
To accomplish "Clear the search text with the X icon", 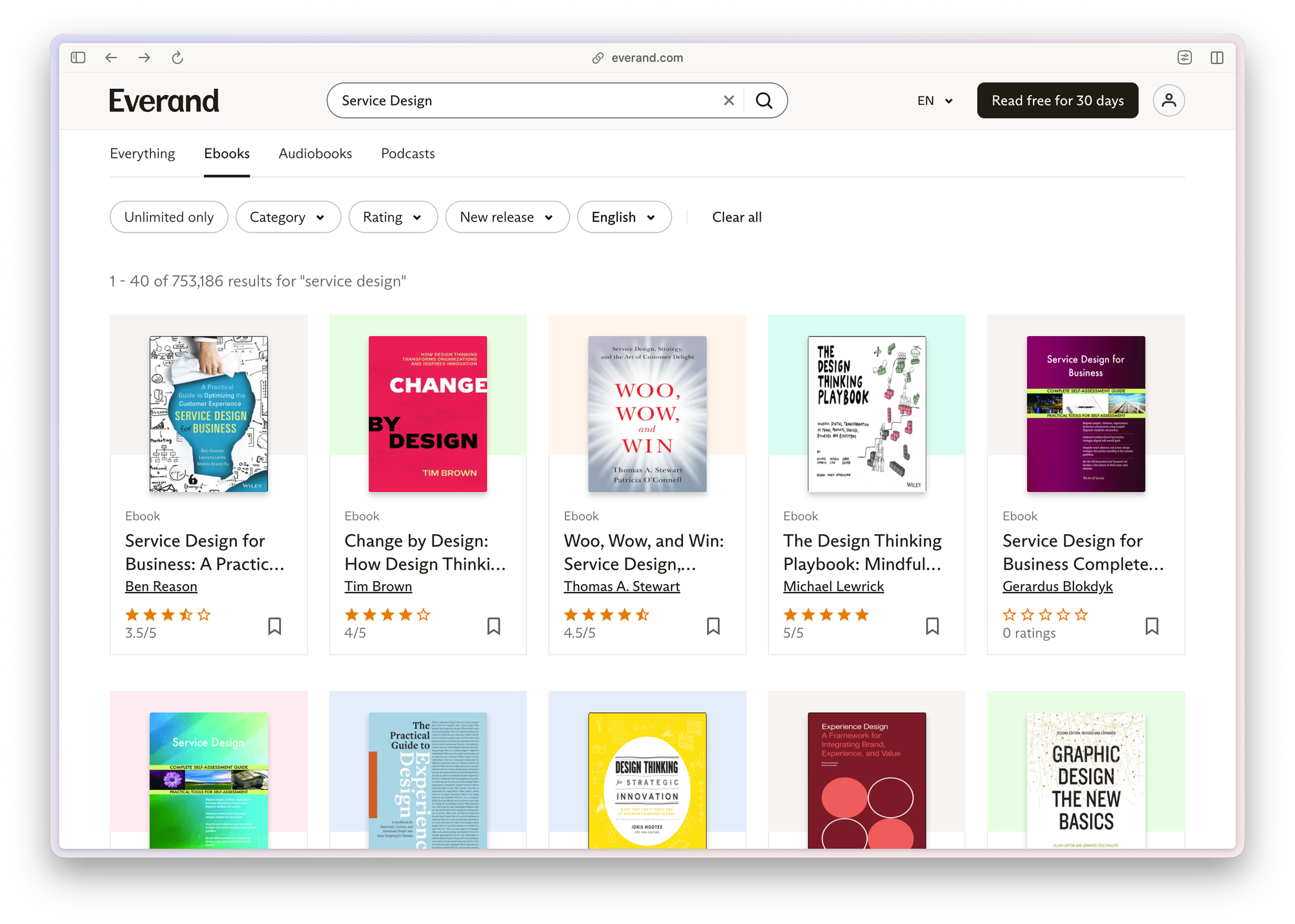I will coord(728,100).
